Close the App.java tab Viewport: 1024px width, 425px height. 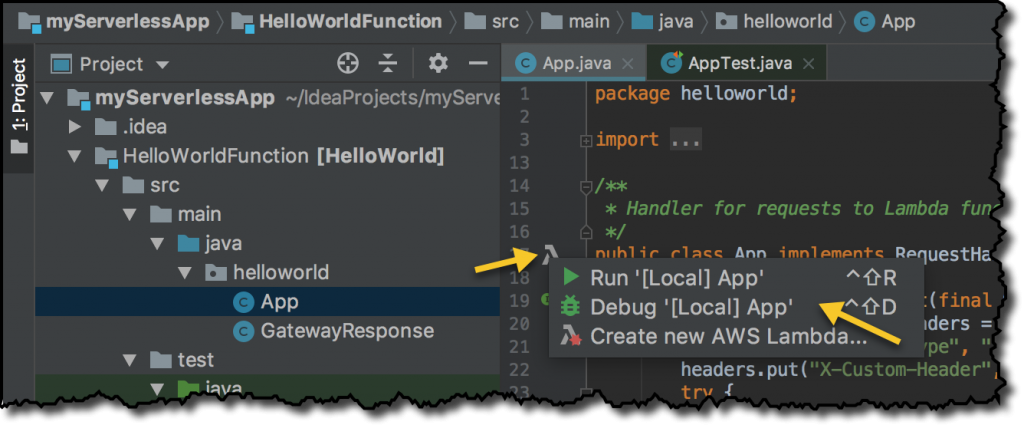pos(628,64)
